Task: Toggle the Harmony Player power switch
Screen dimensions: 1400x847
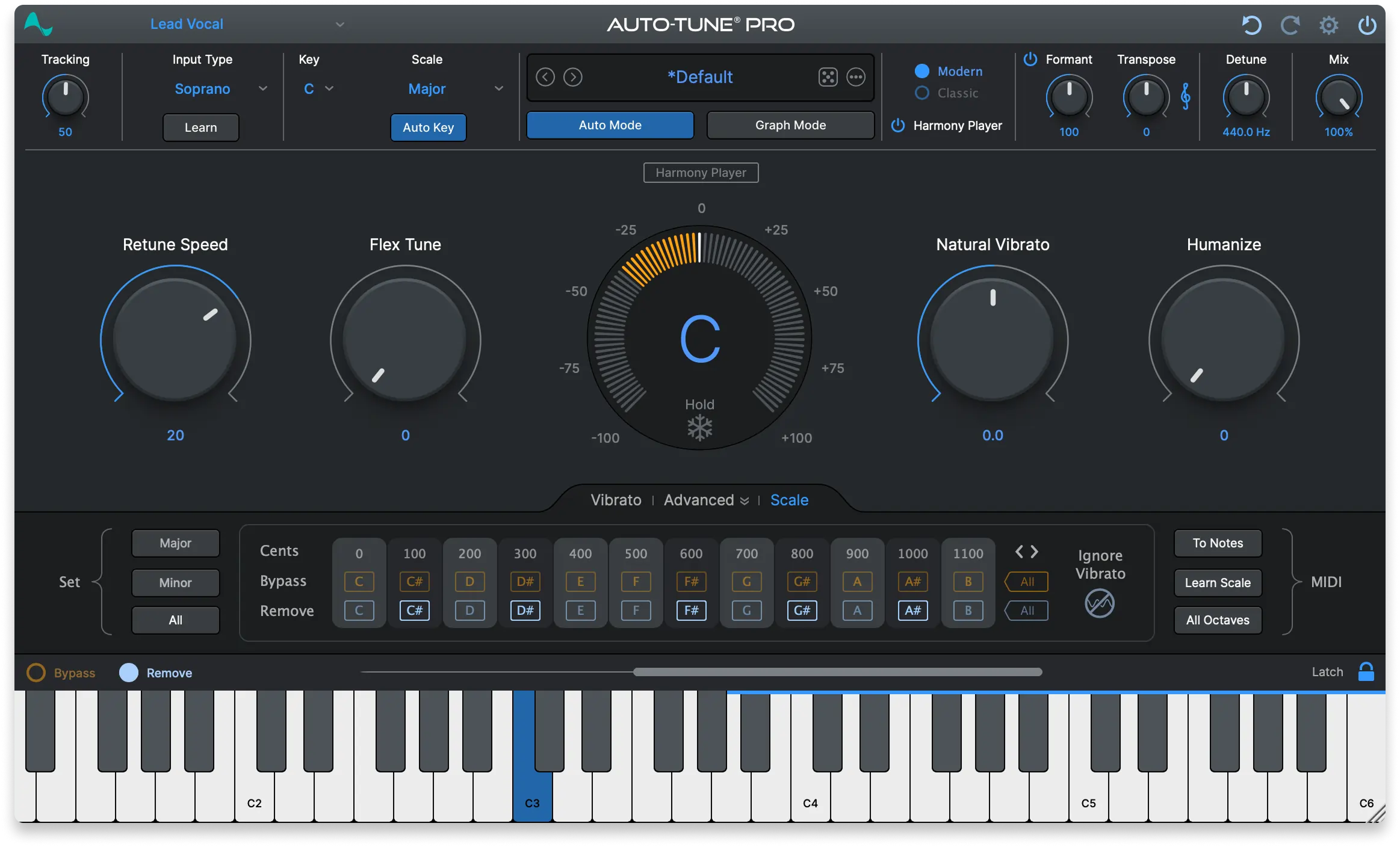Action: (898, 125)
